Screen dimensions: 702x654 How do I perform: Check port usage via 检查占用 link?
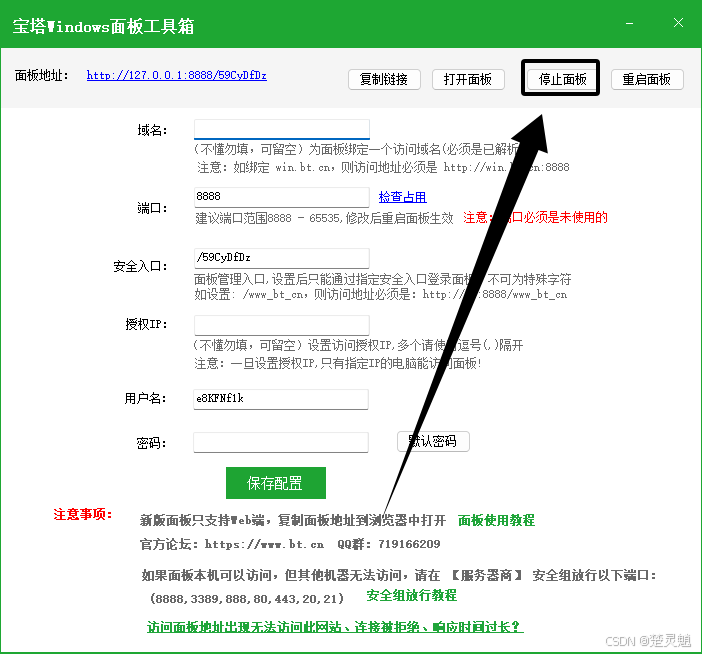point(402,197)
